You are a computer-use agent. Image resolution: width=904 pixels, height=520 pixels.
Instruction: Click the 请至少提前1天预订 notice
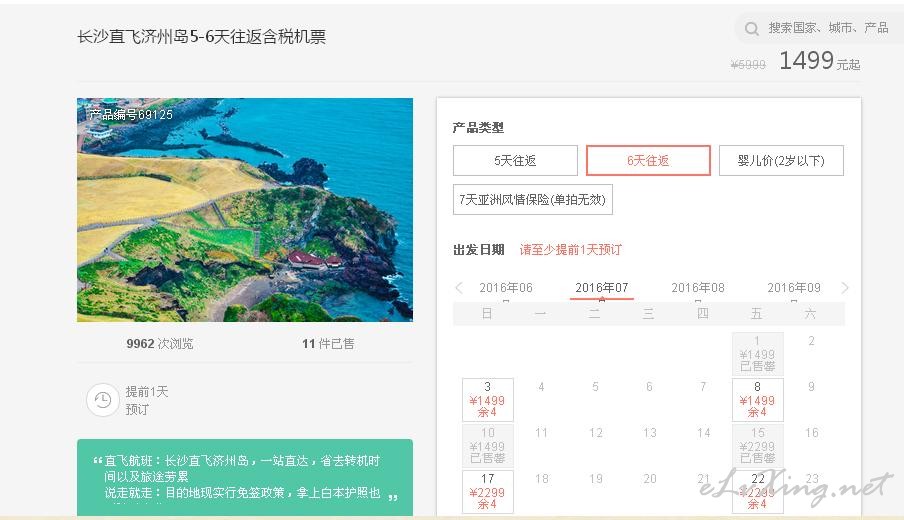570,250
